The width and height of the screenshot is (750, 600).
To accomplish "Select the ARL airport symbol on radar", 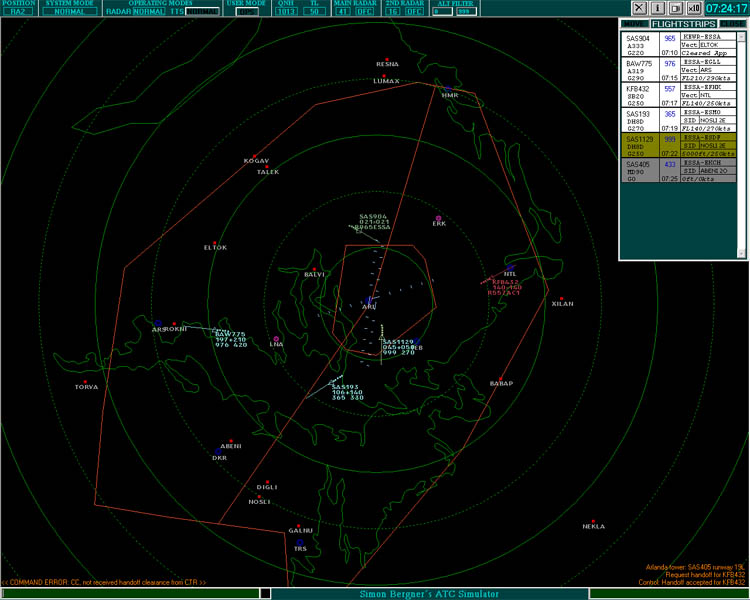I will click(369, 300).
